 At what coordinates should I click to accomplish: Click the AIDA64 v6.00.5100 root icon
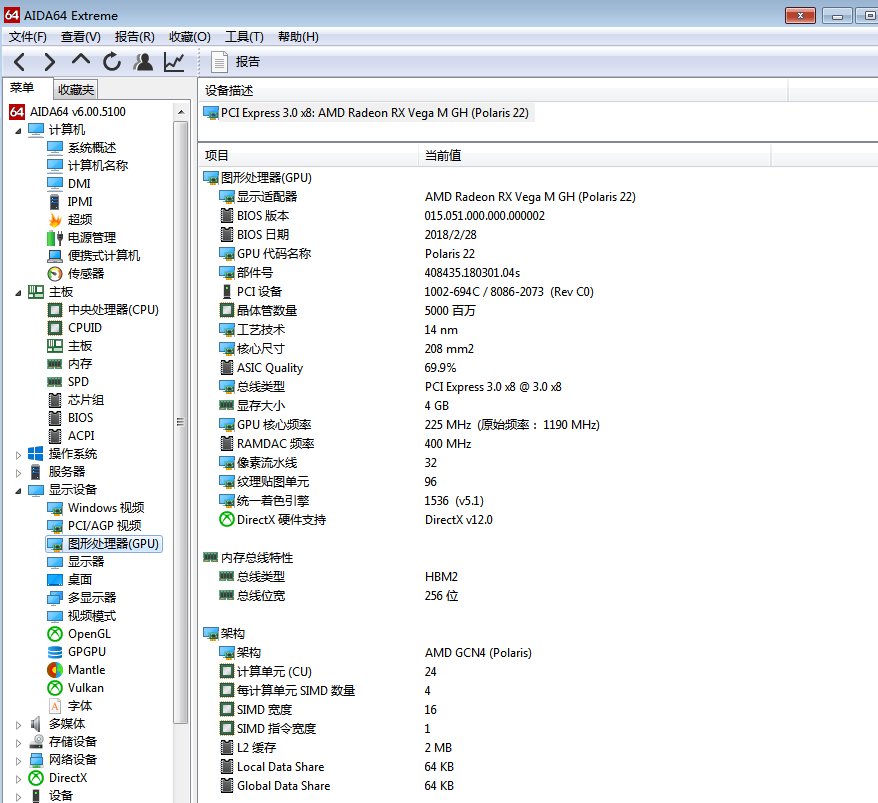click(17, 112)
